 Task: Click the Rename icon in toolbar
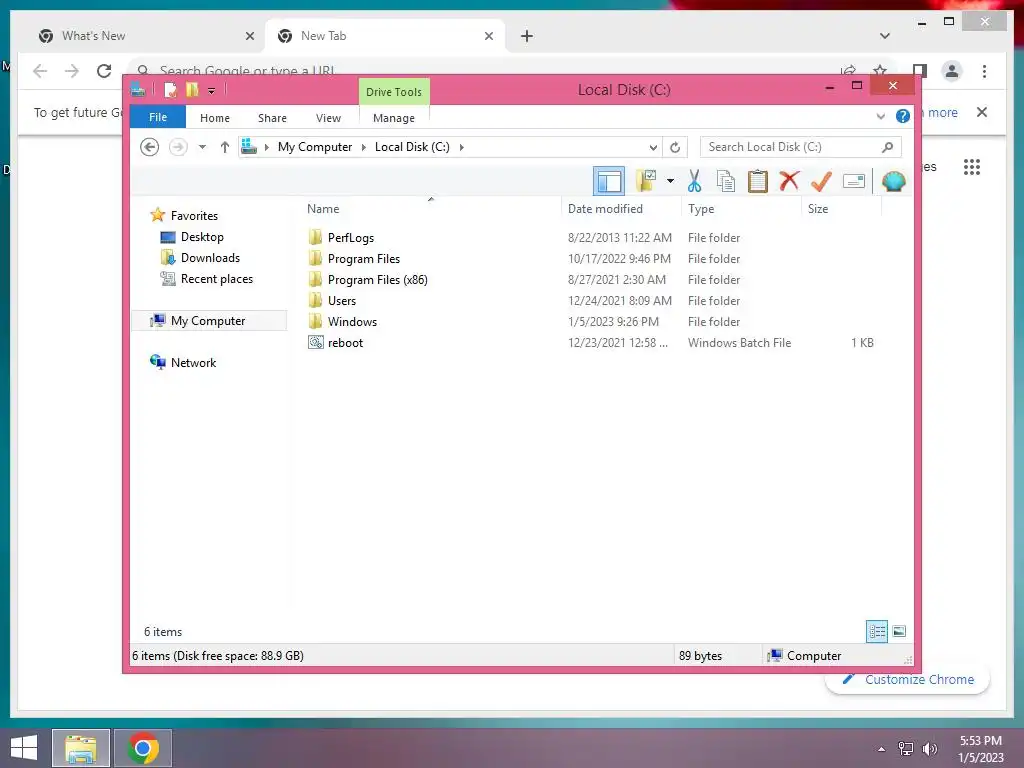click(854, 181)
